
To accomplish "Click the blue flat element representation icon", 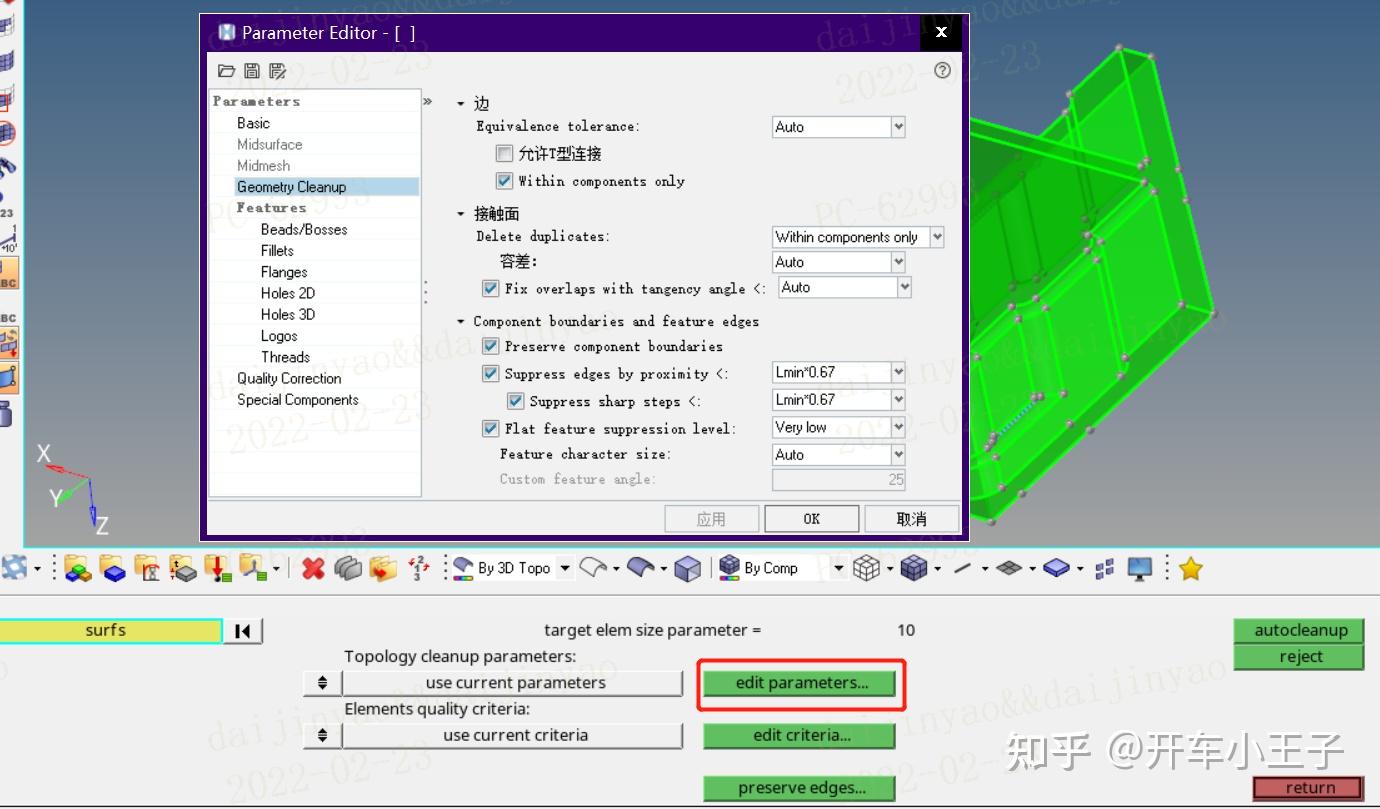I will 1057,569.
